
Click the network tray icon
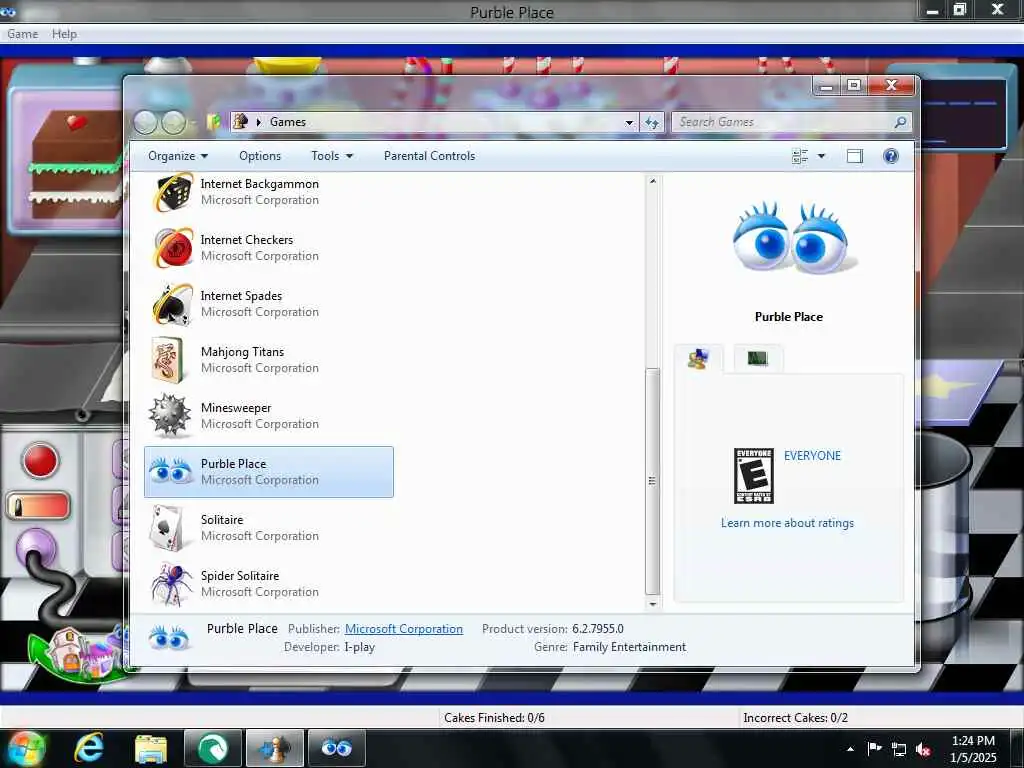pyautogui.click(x=899, y=749)
